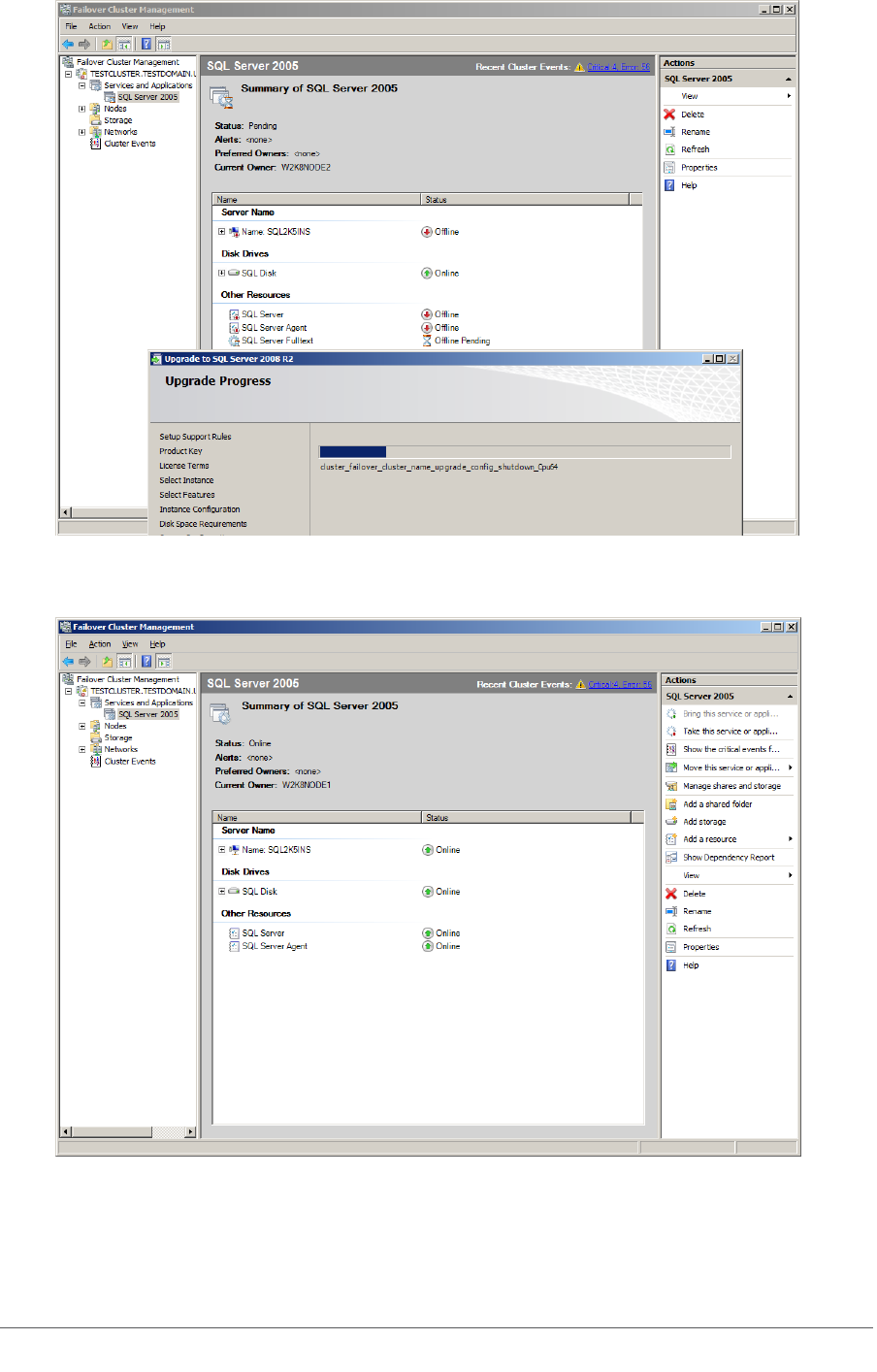
Task: Open the View menu in the Status Online window
Action: tap(130, 644)
